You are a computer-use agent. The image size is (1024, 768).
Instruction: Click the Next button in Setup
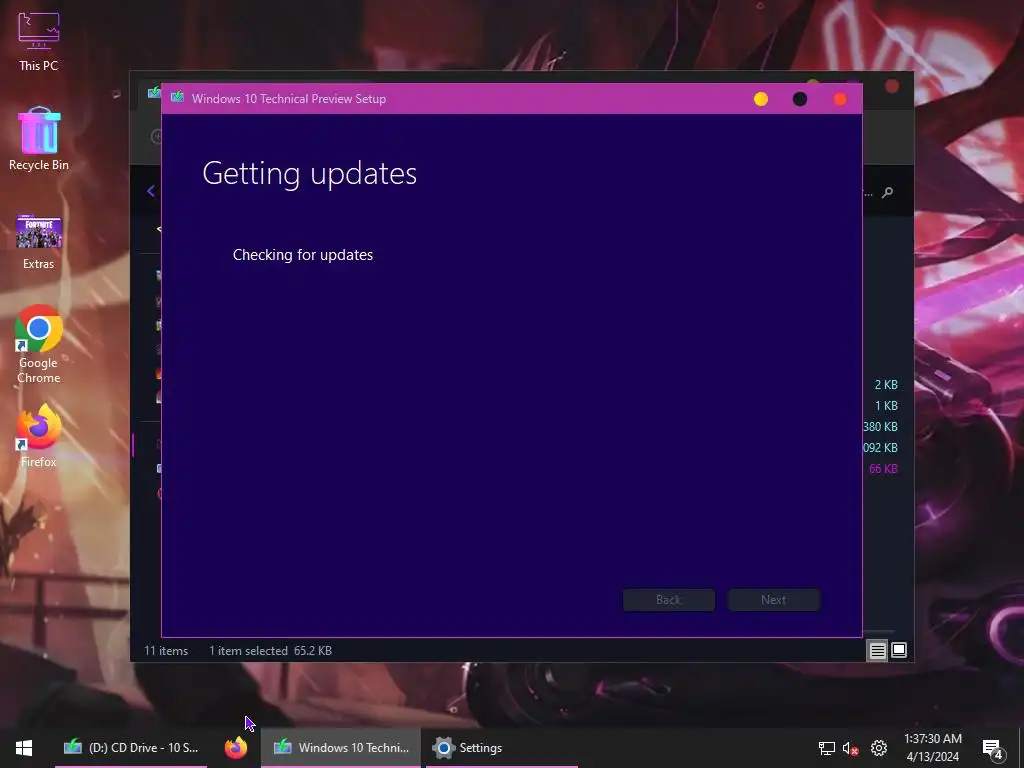coord(773,600)
